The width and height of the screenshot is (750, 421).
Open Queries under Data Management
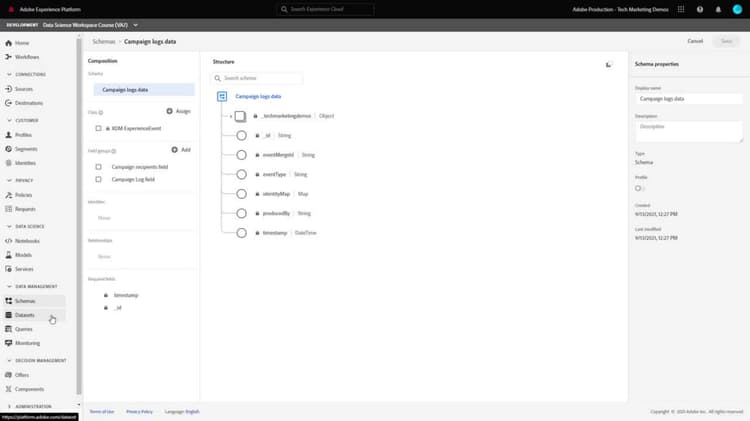[x=23, y=329]
